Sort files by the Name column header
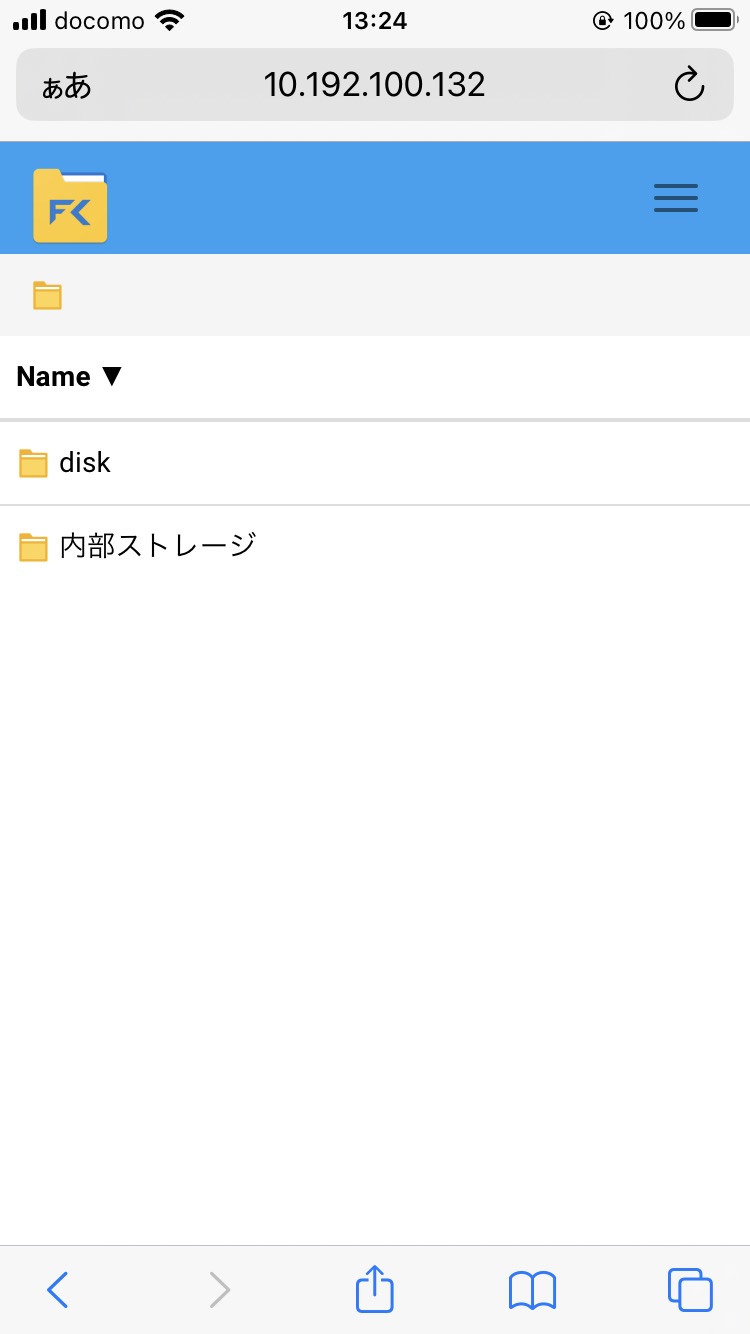Viewport: 750px width, 1334px height. (54, 377)
